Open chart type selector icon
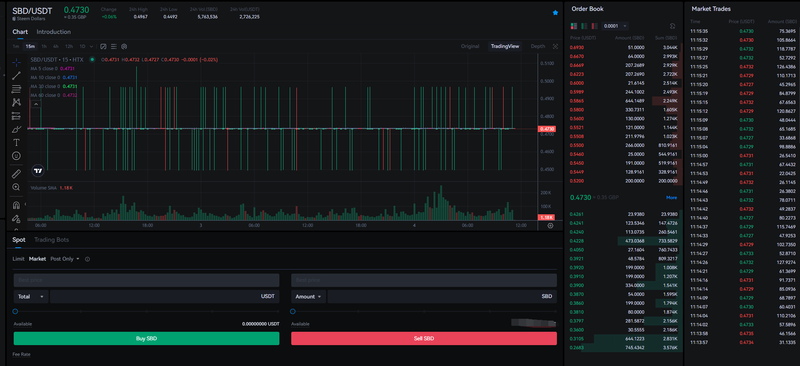 pos(103,46)
